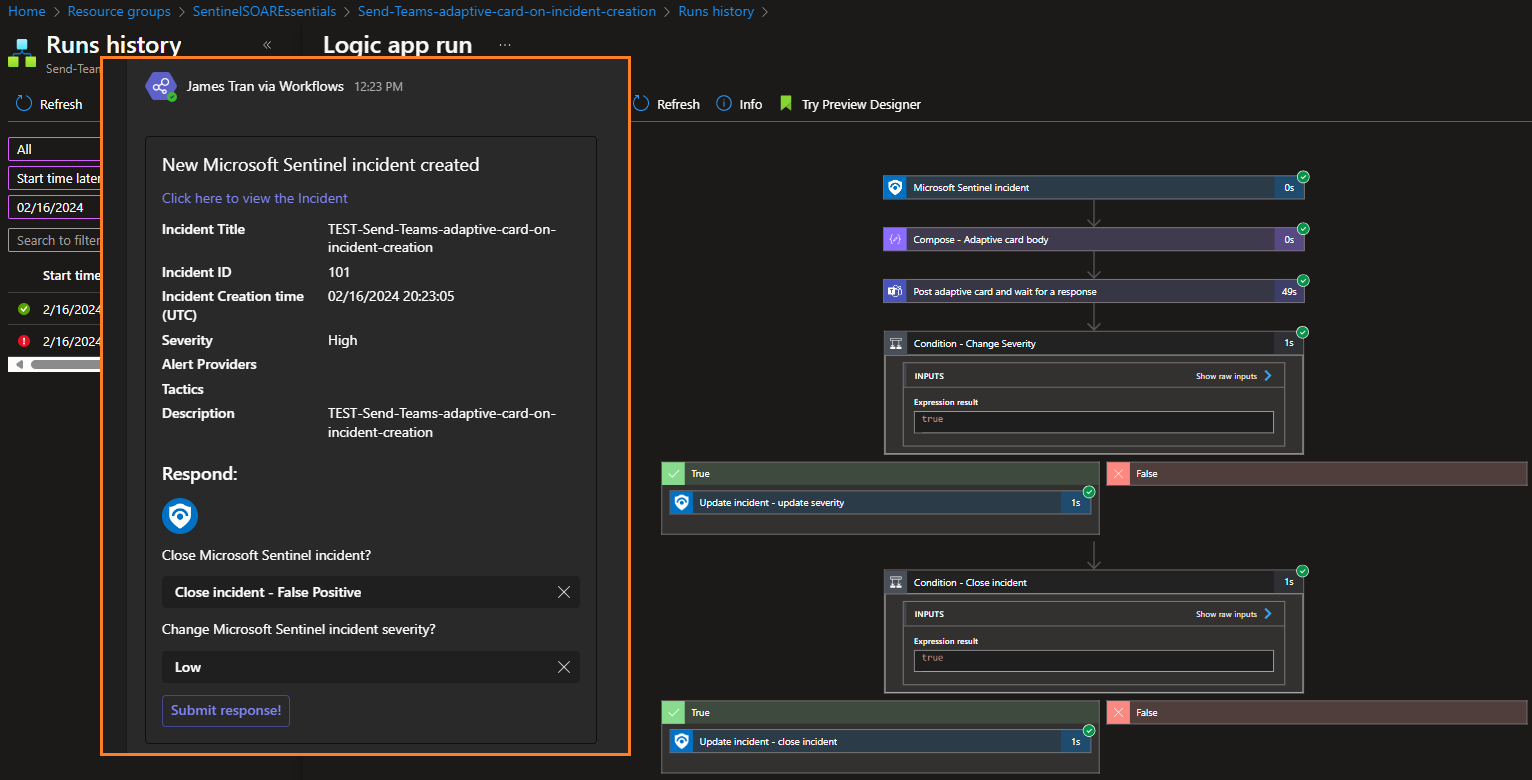Screen dimensions: 1532x780
Task: Open the Logic app run ellipsis menu
Action: [505, 45]
